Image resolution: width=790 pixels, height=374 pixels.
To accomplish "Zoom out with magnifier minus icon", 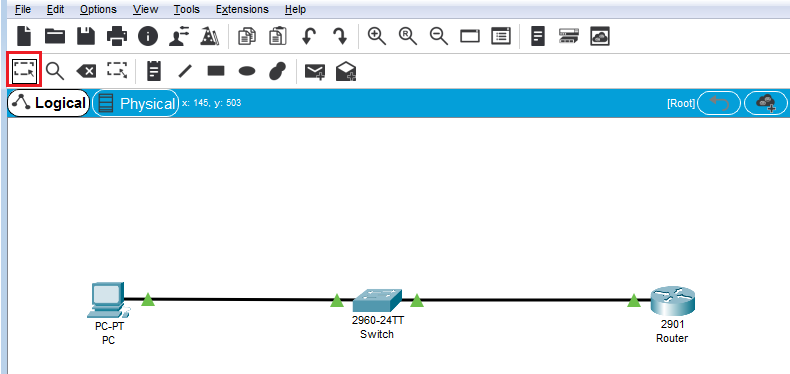I will 439,36.
